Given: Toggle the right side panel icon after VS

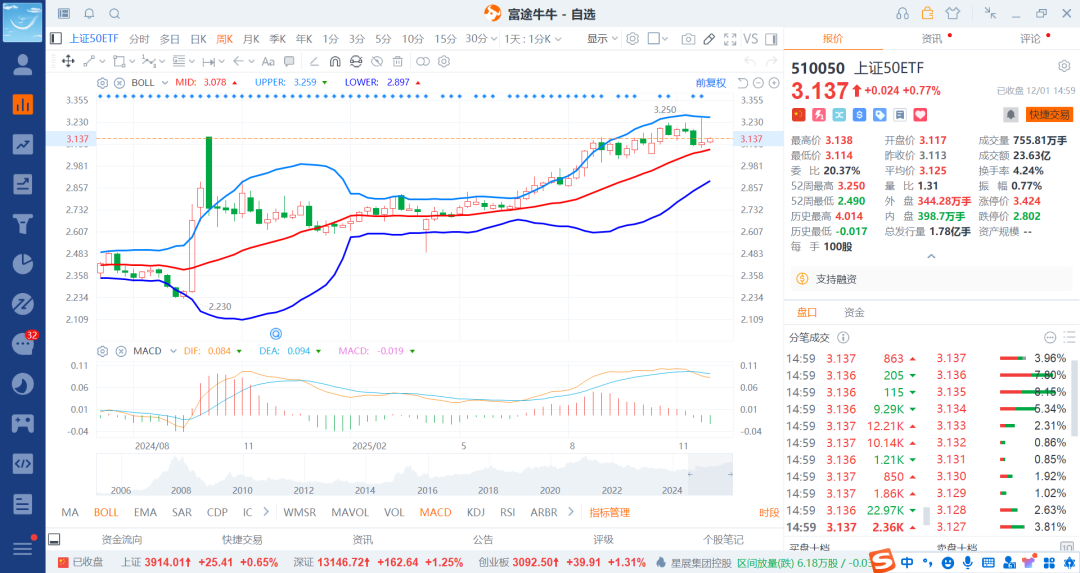Looking at the screenshot, I should click(x=771, y=39).
